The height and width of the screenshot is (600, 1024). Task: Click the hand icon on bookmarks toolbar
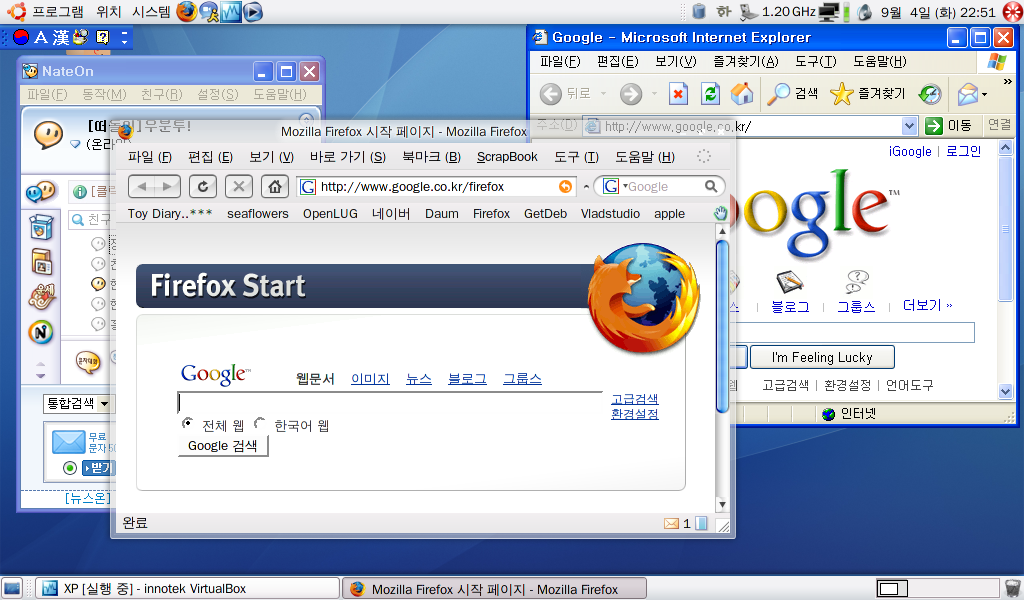point(720,213)
